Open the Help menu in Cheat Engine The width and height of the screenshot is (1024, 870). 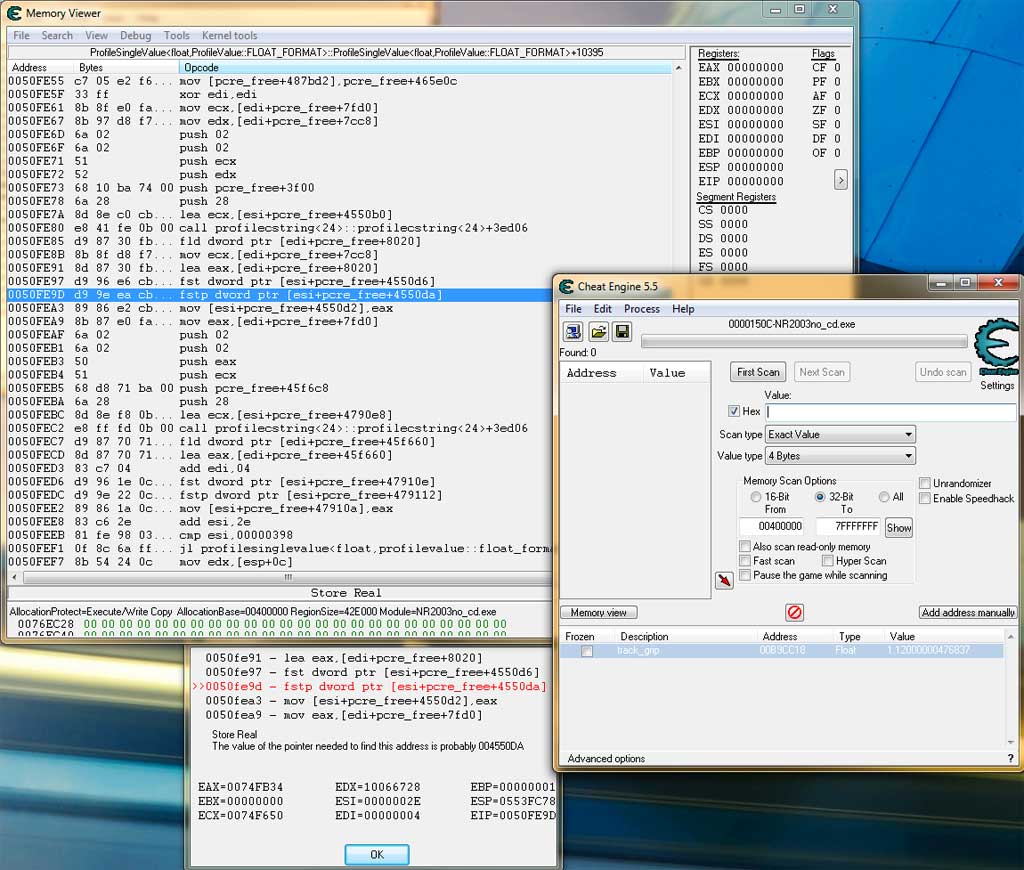(683, 309)
